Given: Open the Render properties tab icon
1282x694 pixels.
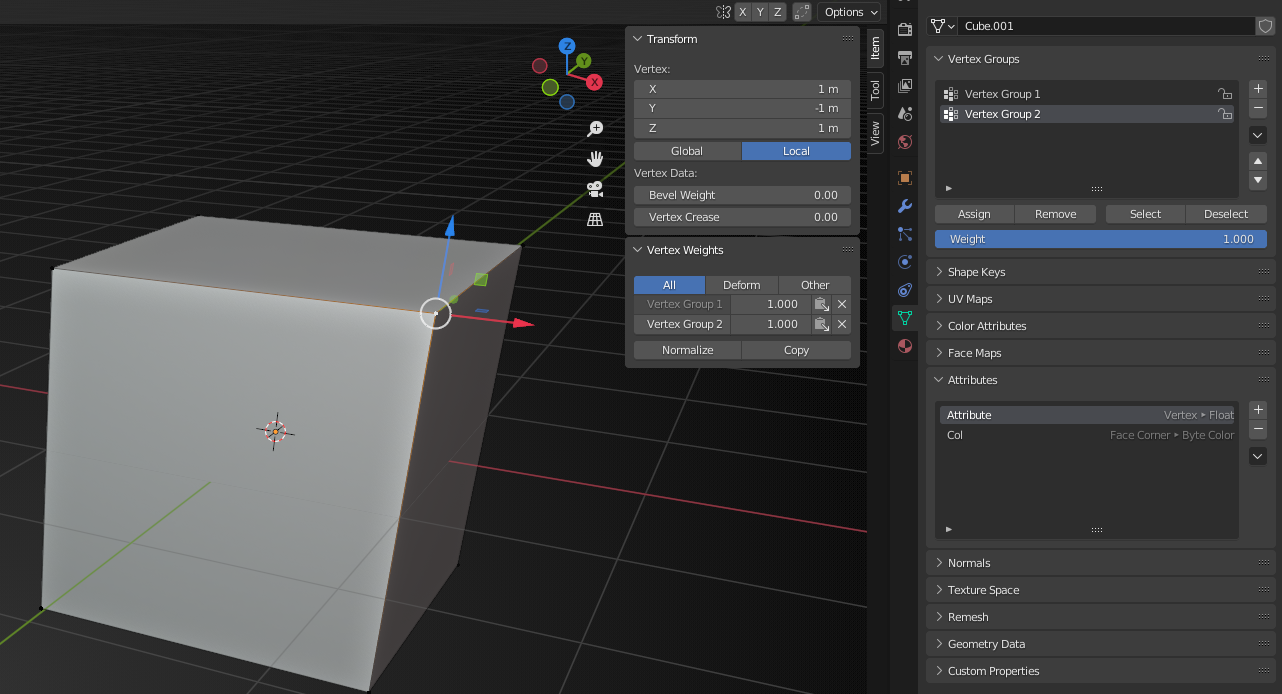Looking at the screenshot, I should coord(905,29).
